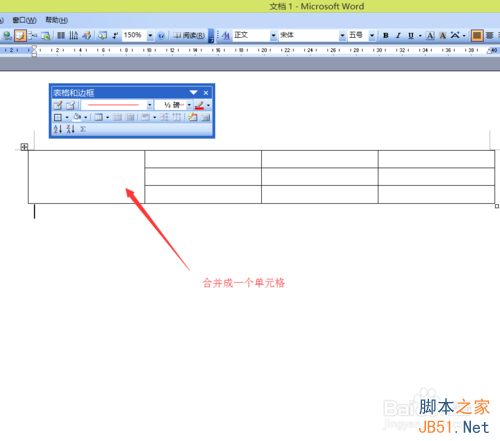Click the table resize handle at the table's corner
Image resolution: width=500 pixels, height=441 pixels.
point(497,206)
